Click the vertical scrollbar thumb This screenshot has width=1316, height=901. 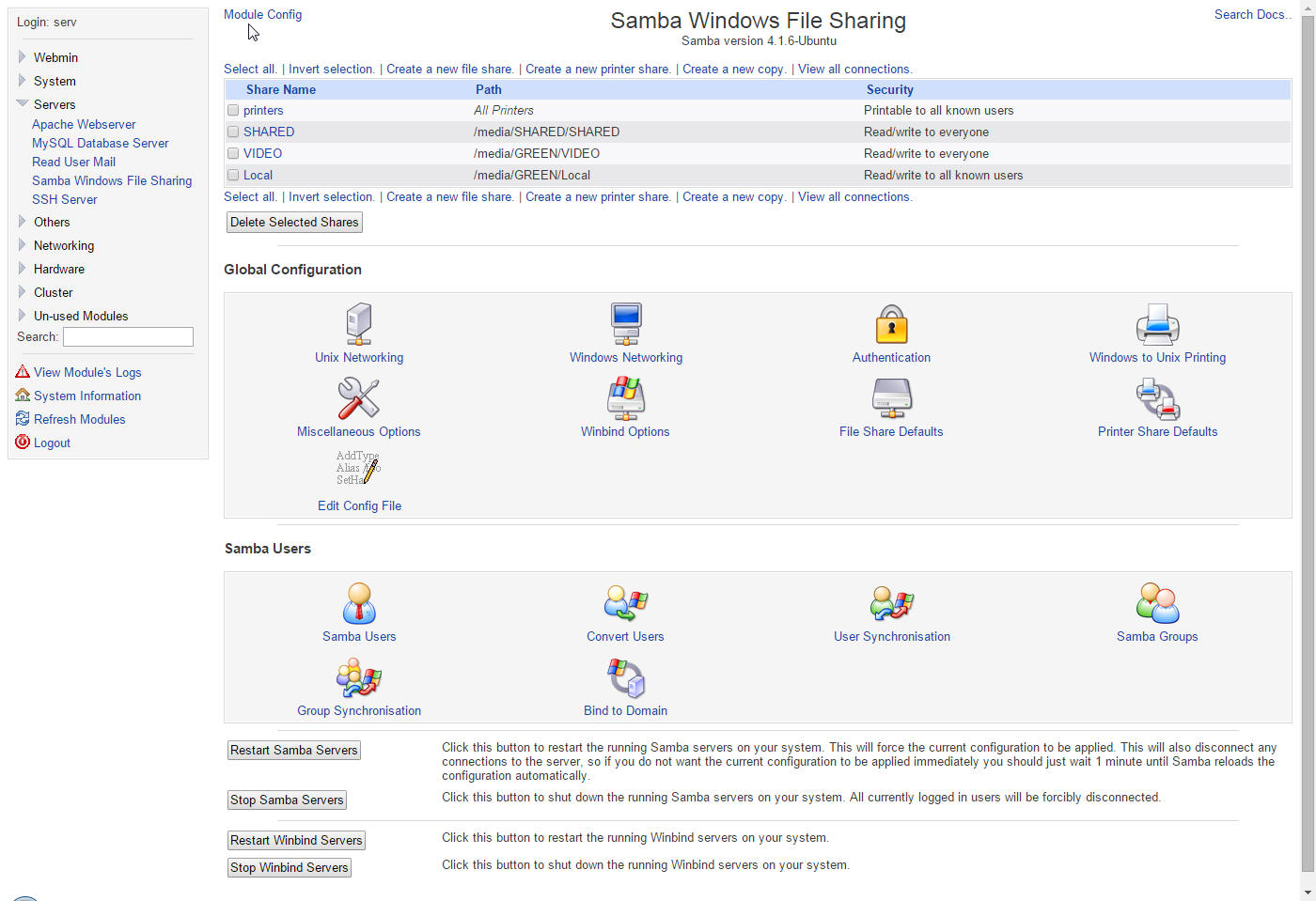tap(1308, 444)
